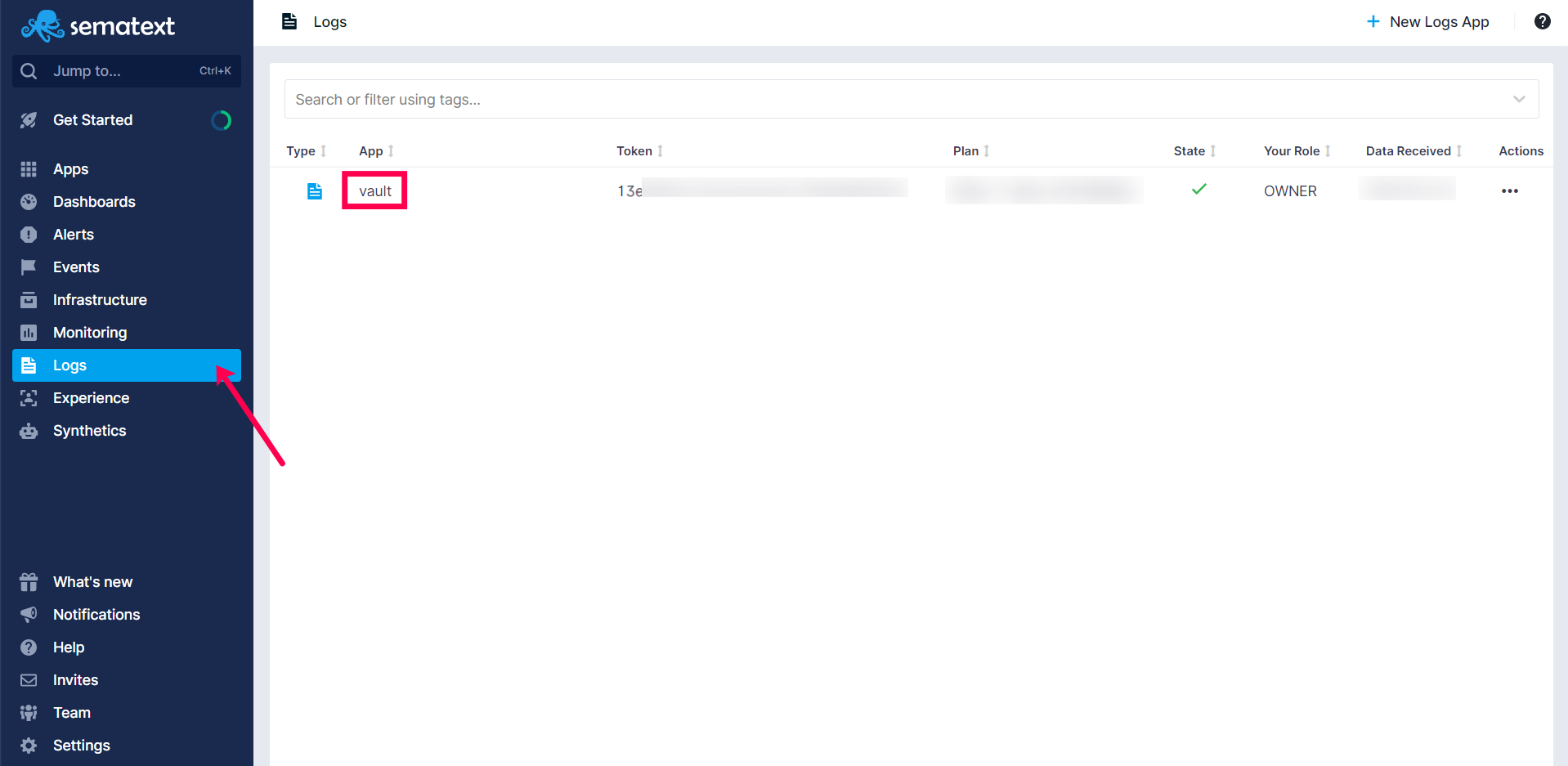Sort table by Type column
The image size is (1568, 766).
[x=307, y=151]
